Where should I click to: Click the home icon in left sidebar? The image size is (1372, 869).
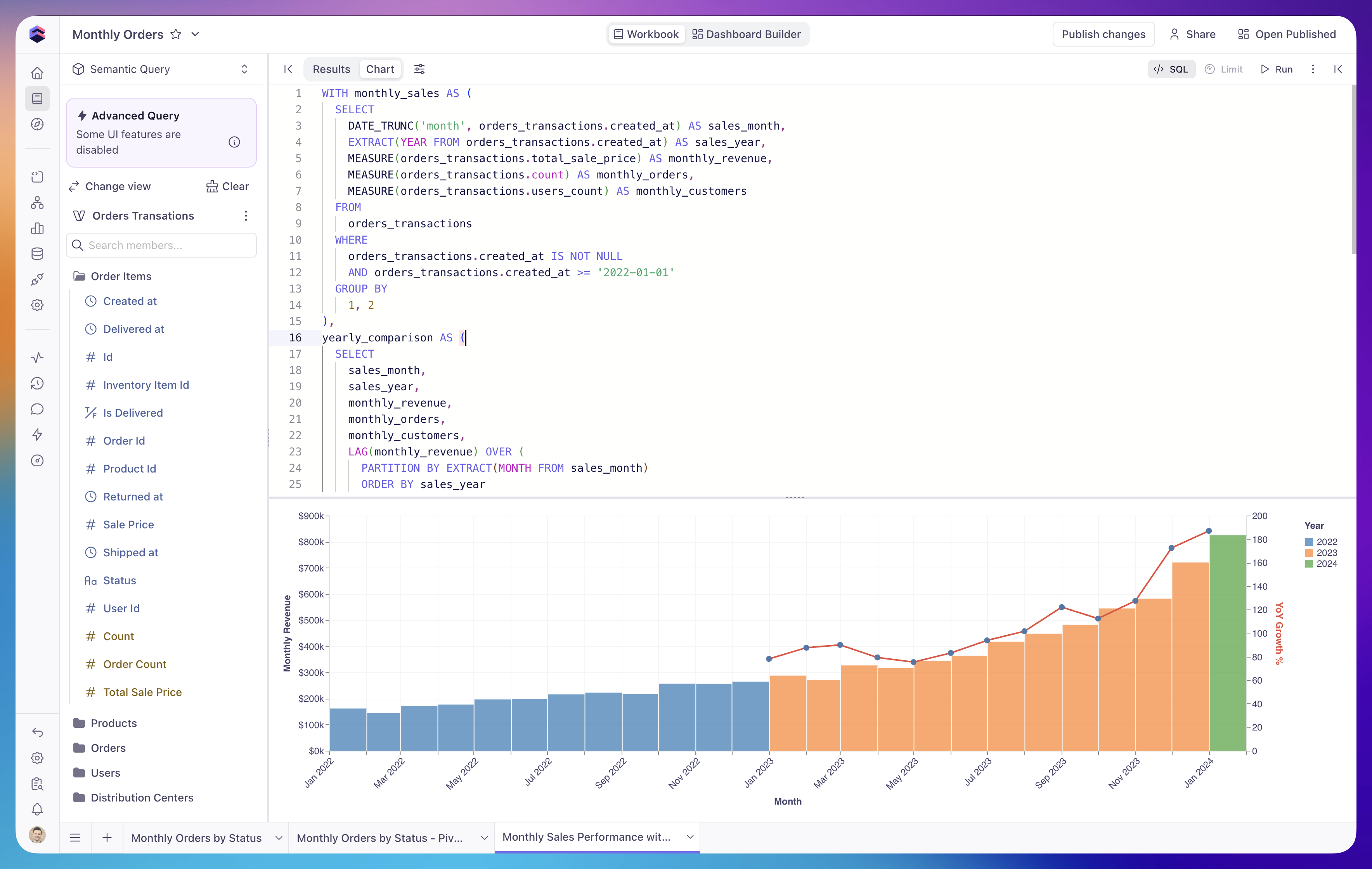coord(37,73)
